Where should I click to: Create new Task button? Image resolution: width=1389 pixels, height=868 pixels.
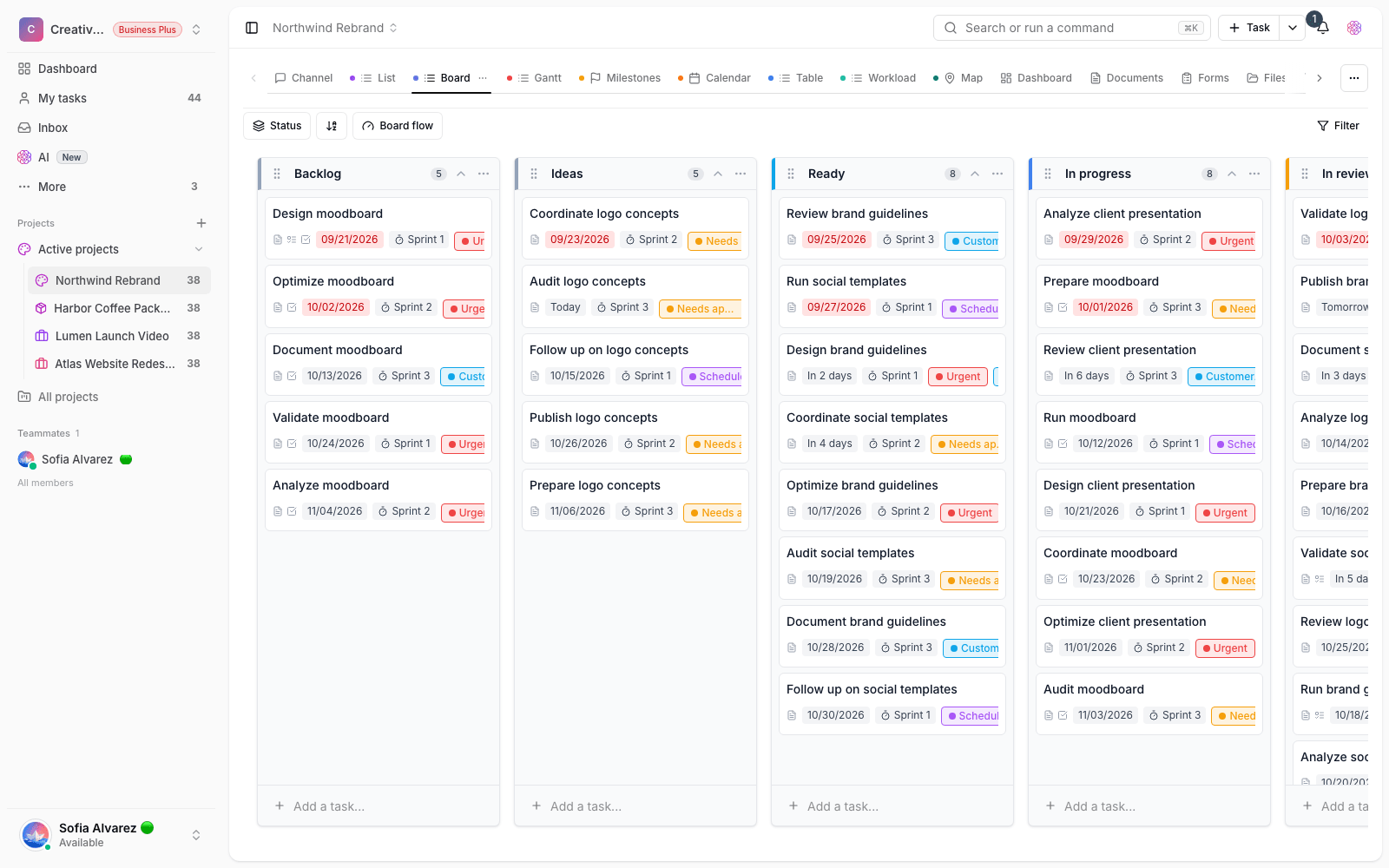click(1250, 28)
